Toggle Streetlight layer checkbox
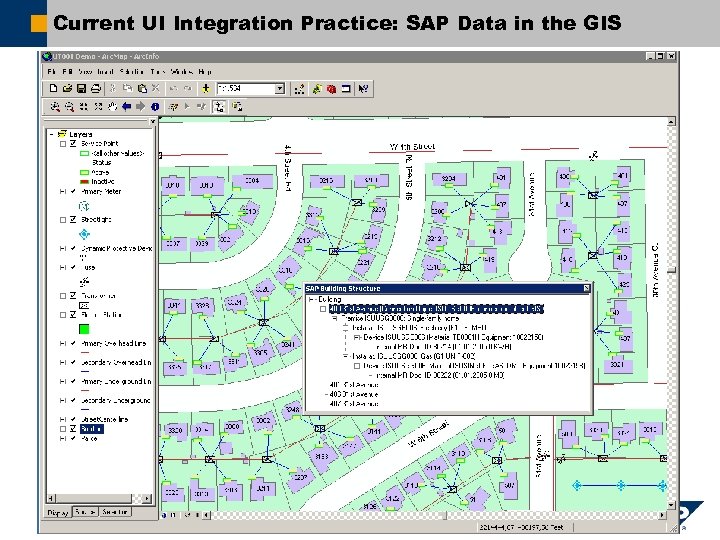The height and width of the screenshot is (540, 720). click(x=73, y=219)
